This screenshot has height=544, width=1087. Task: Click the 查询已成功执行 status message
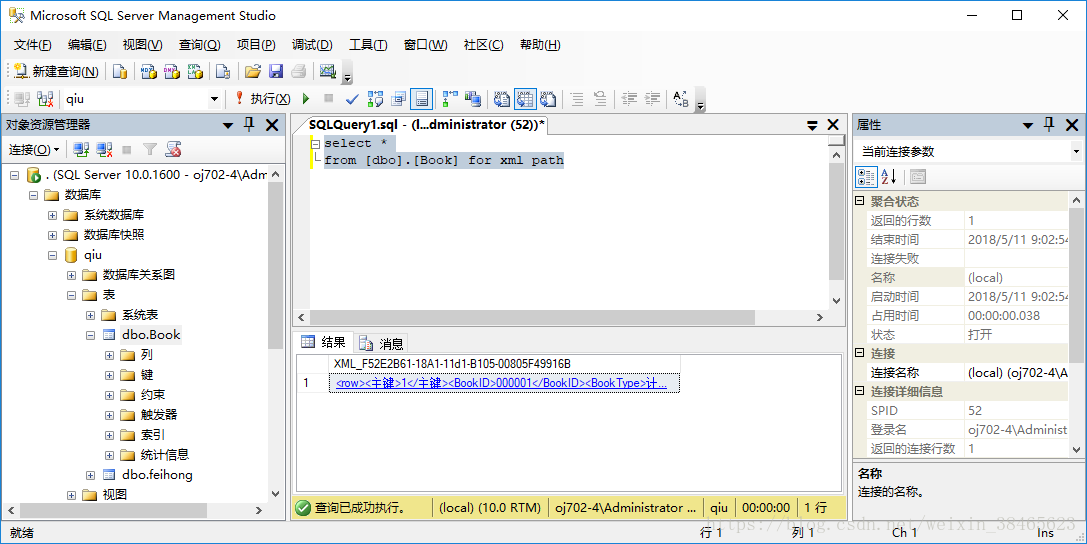tap(360, 508)
